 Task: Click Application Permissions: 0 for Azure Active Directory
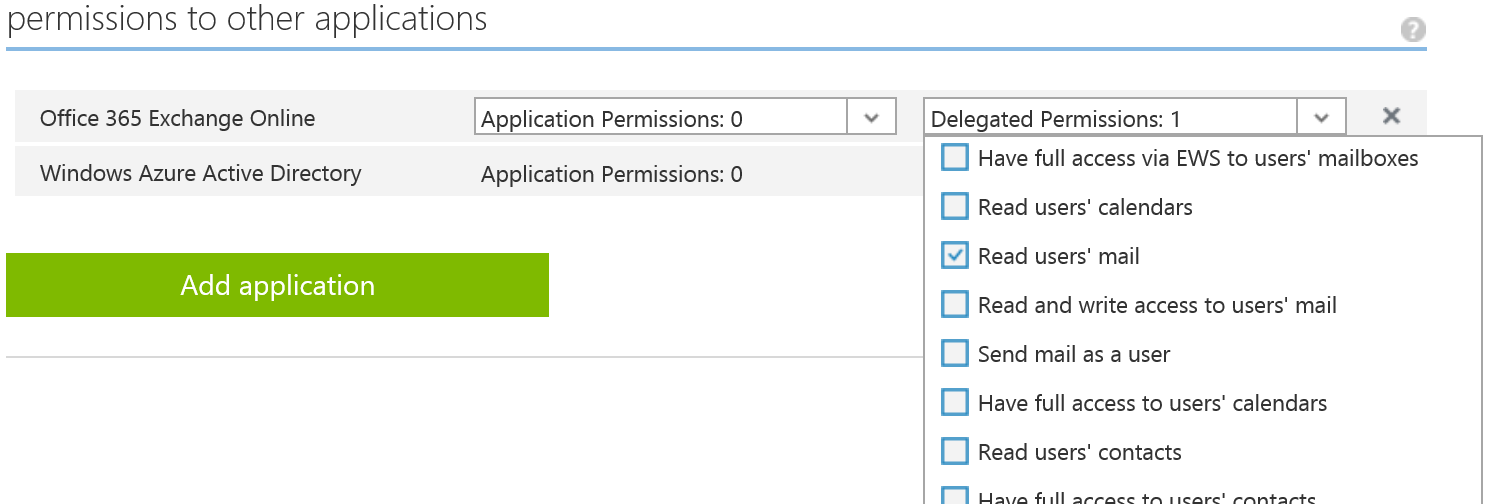coord(612,174)
